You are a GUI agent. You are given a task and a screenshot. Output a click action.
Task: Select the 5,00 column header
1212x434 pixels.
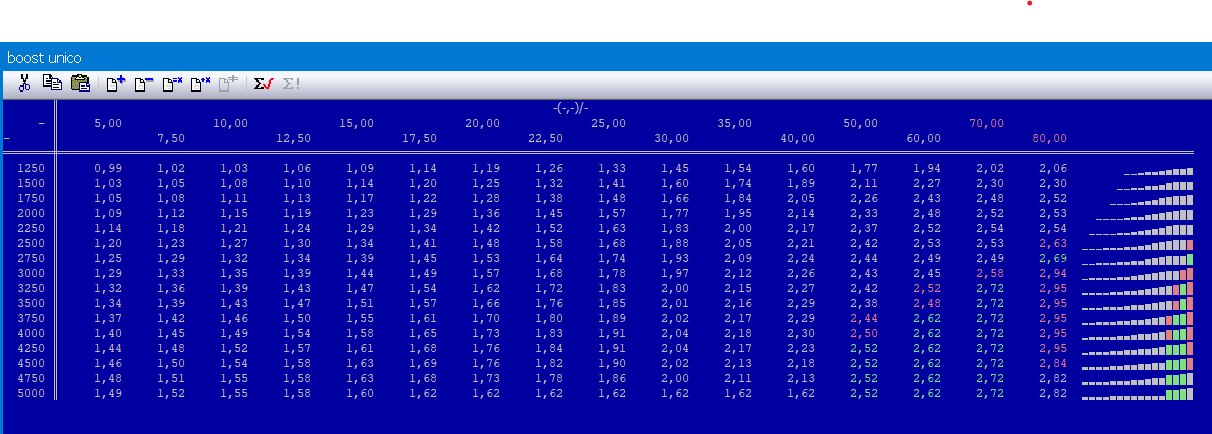pyautogui.click(x=108, y=123)
